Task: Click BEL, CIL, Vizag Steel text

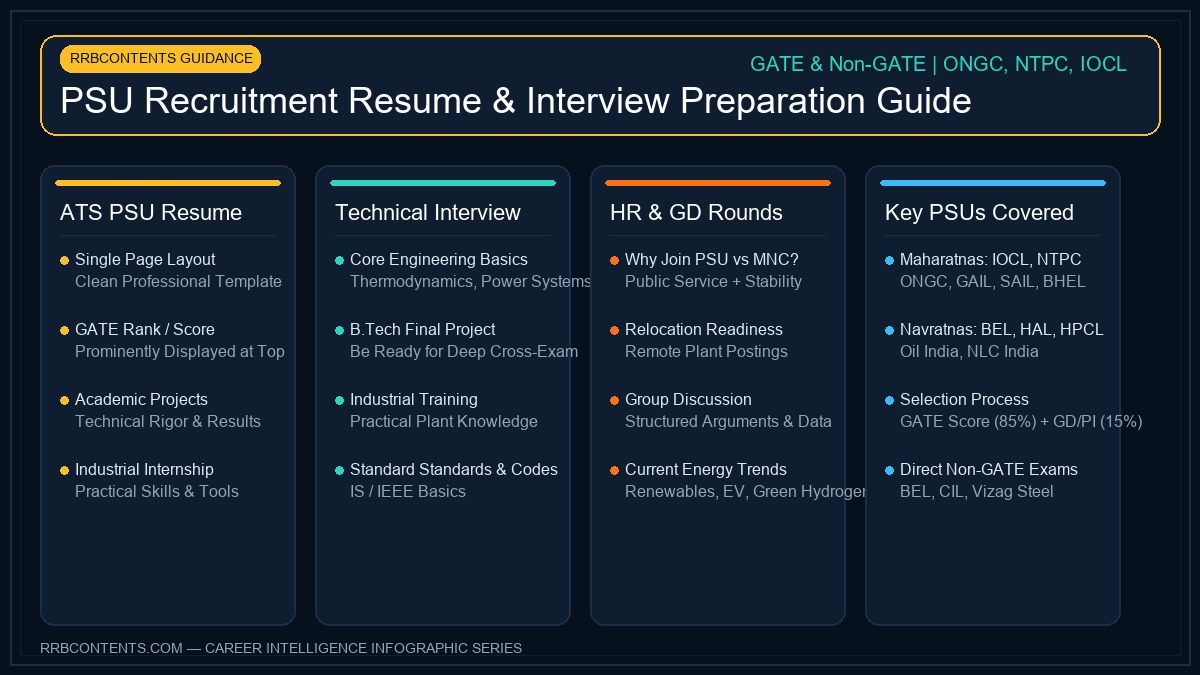Action: [977, 492]
